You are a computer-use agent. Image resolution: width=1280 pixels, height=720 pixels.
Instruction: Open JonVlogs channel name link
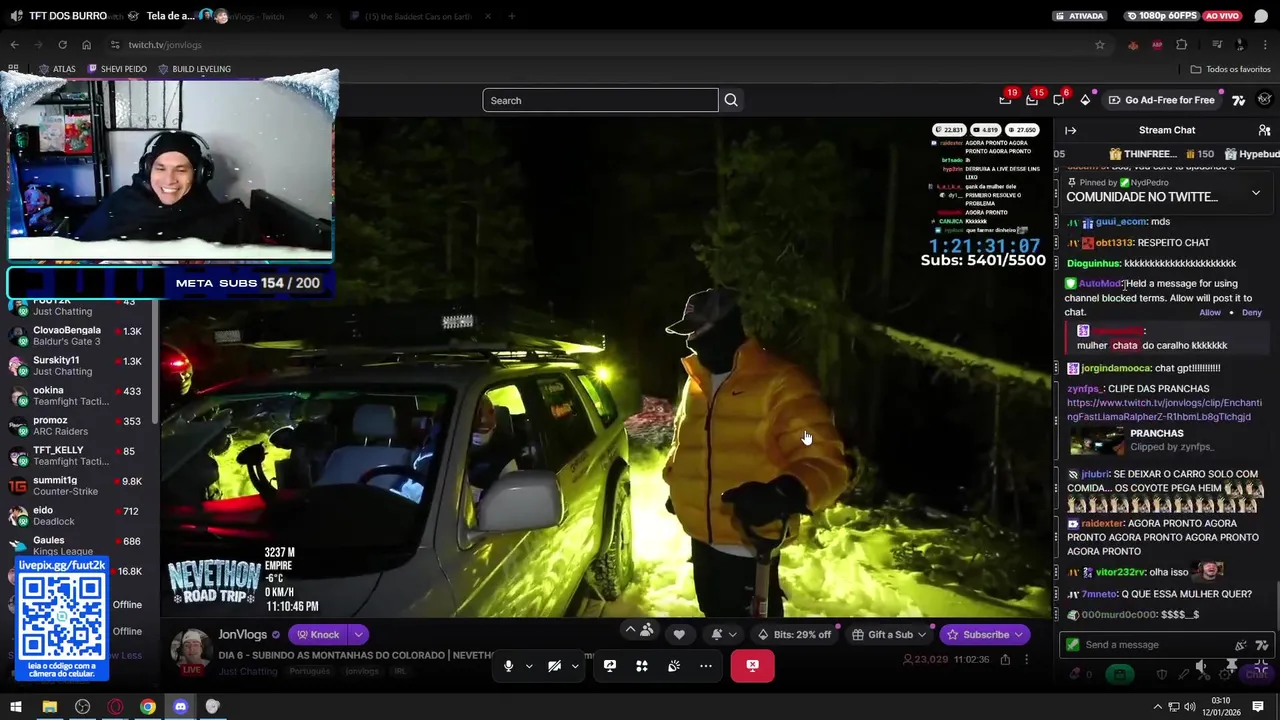click(x=243, y=634)
